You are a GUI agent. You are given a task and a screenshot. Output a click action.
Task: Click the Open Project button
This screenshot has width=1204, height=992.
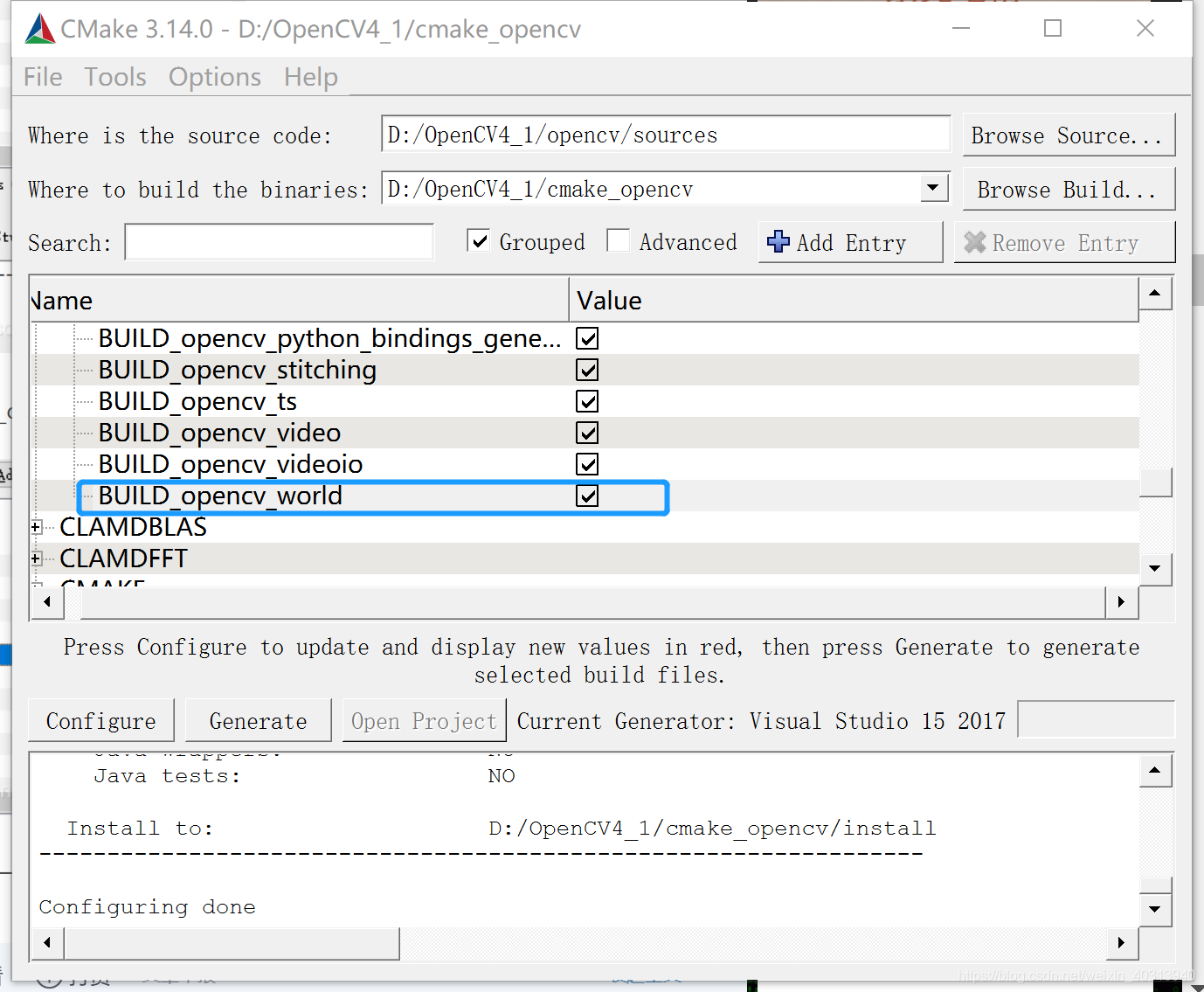coord(424,721)
